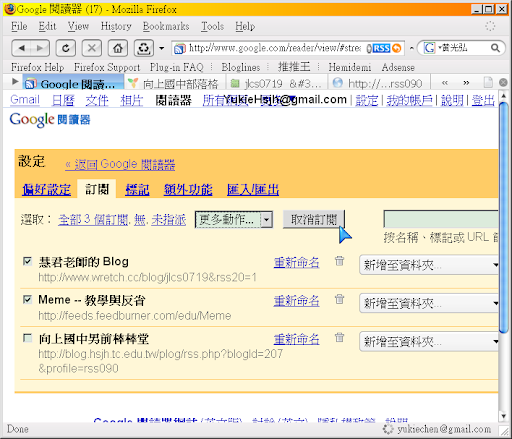Screen dimensions: 512x439
Task: Click the 登出 sign-out link
Action: point(483,100)
